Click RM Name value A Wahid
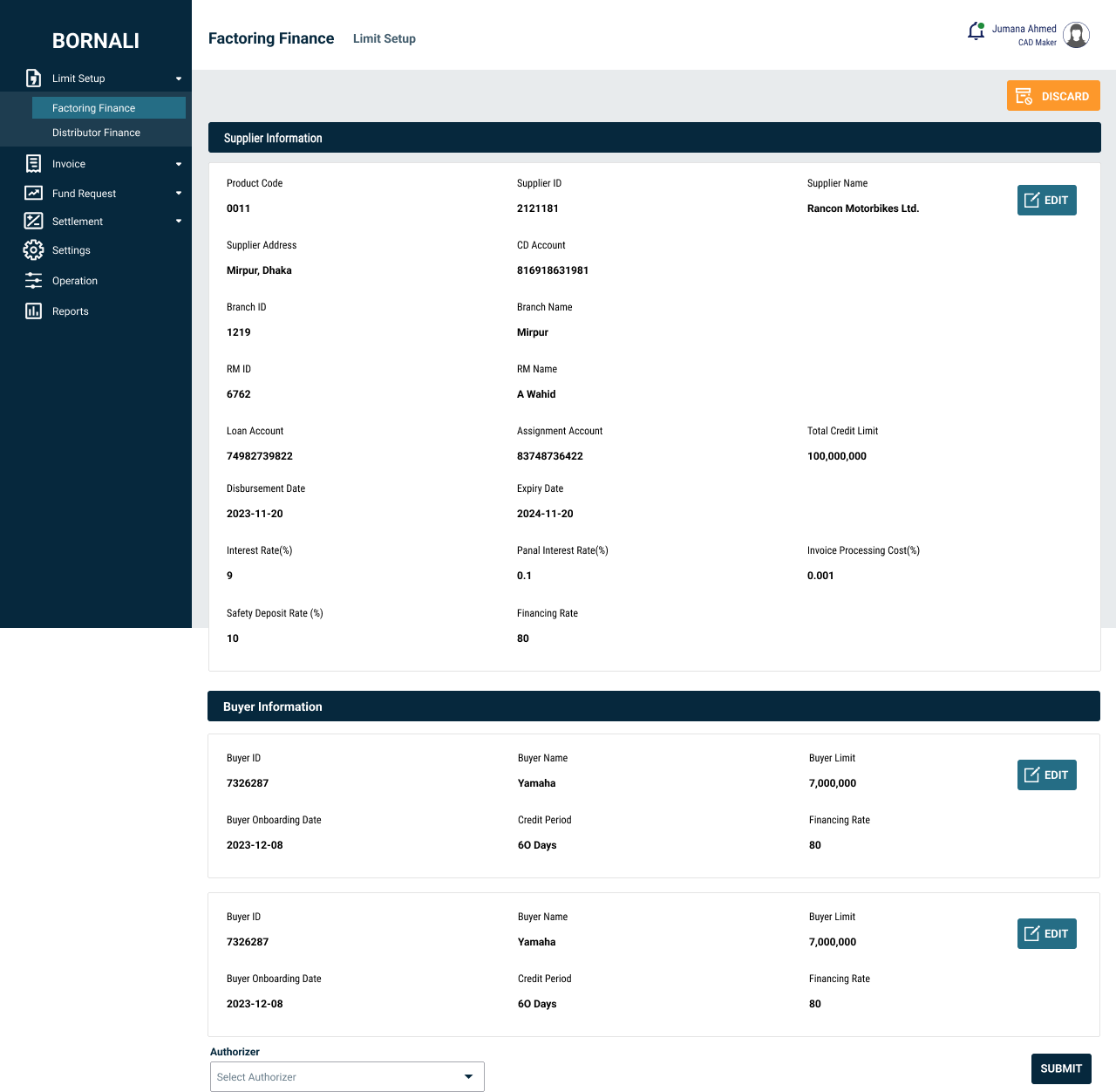Image resolution: width=1116 pixels, height=1092 pixels. coord(536,394)
